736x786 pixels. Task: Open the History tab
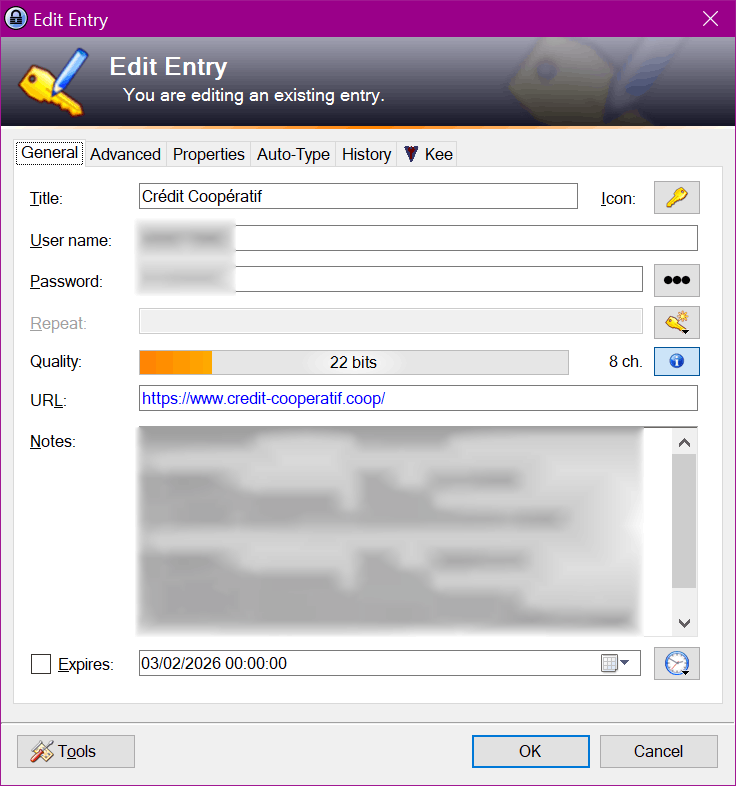tap(366, 154)
